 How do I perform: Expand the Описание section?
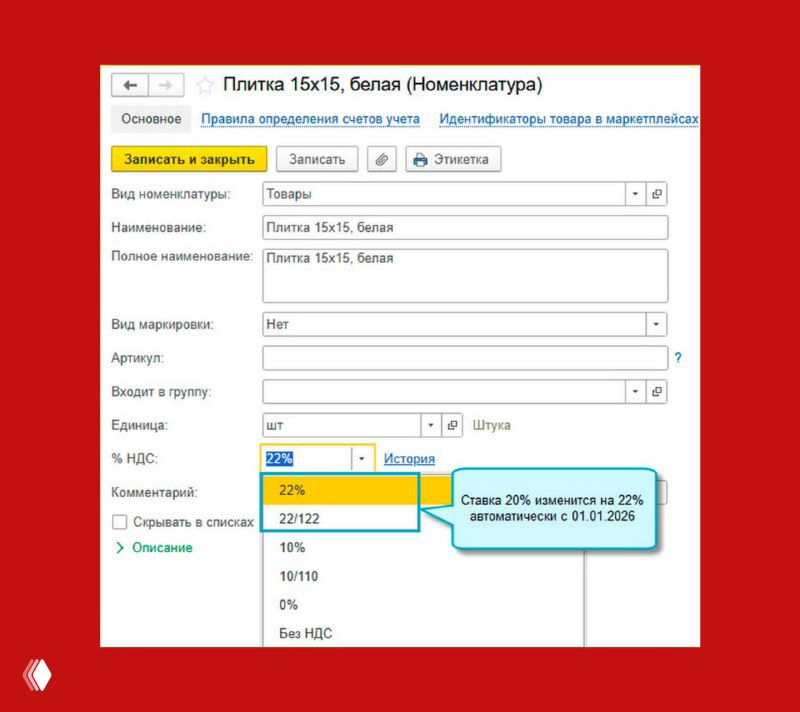[154, 548]
